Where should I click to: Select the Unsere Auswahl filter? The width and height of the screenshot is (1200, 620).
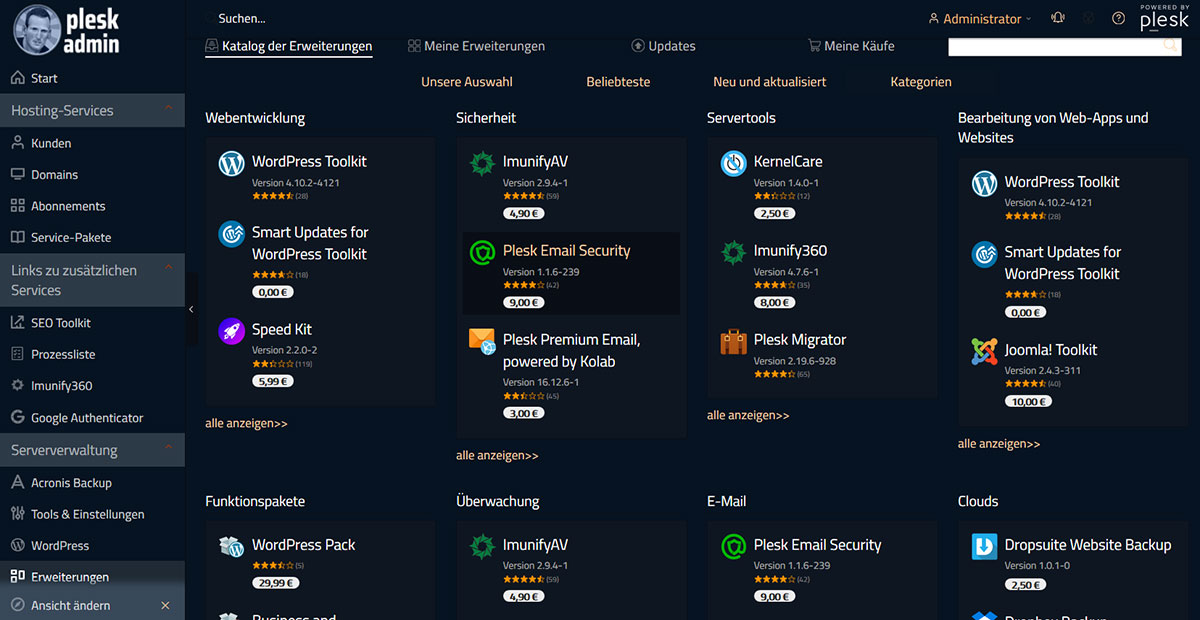coord(467,82)
